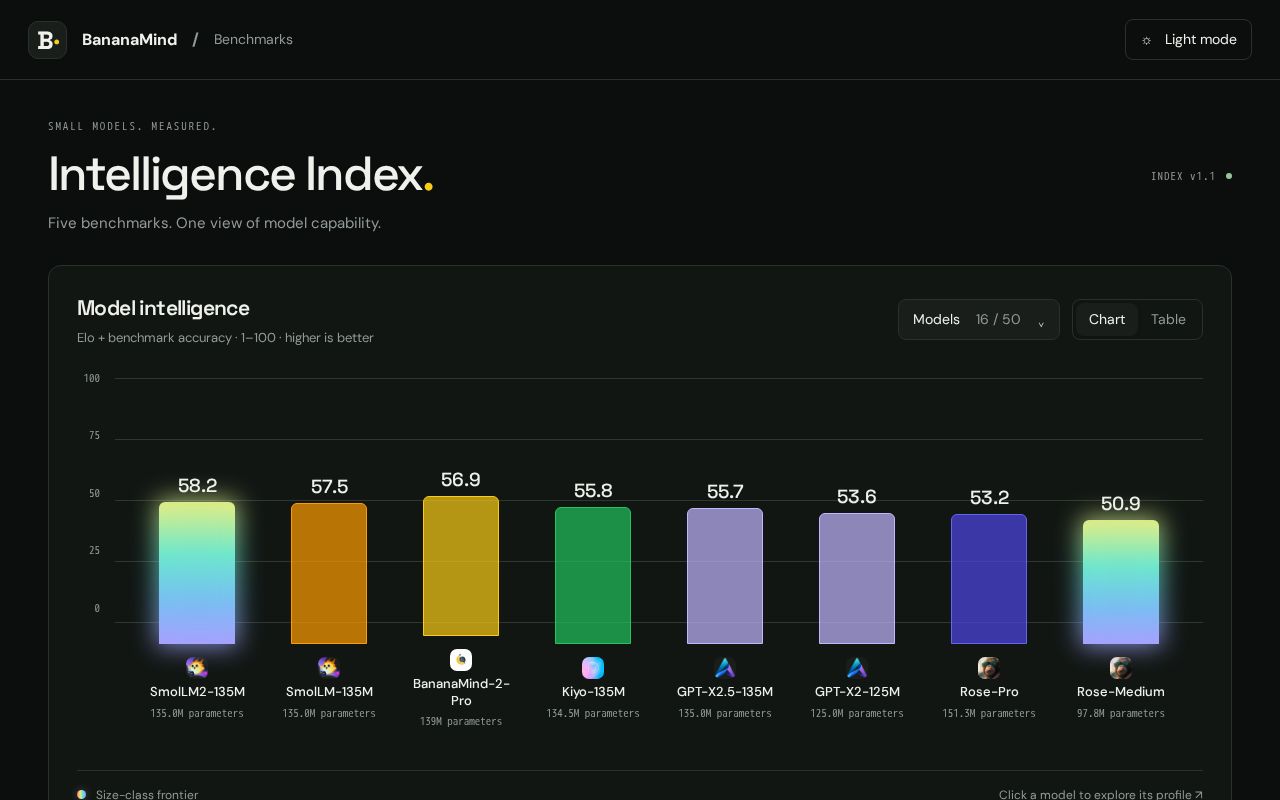
Task: Click the 134.5M parameters text
Action: click(x=593, y=714)
